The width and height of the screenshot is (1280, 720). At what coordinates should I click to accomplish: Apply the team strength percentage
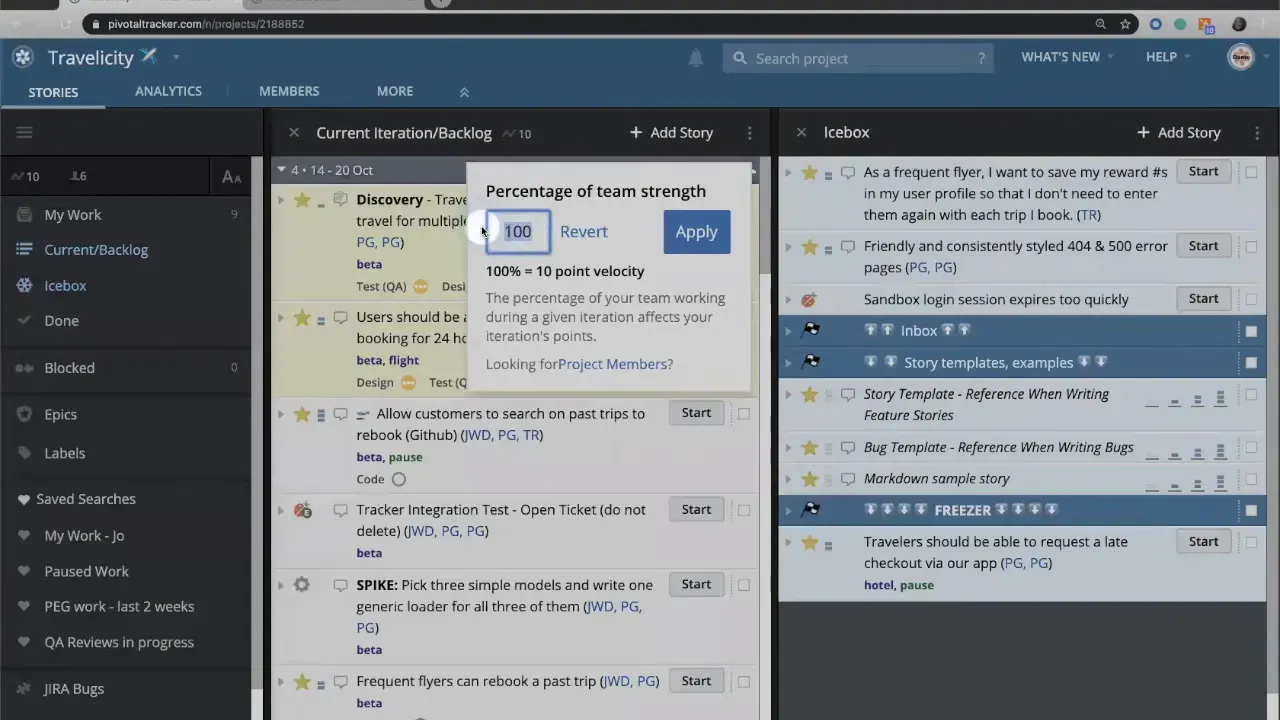[696, 232]
